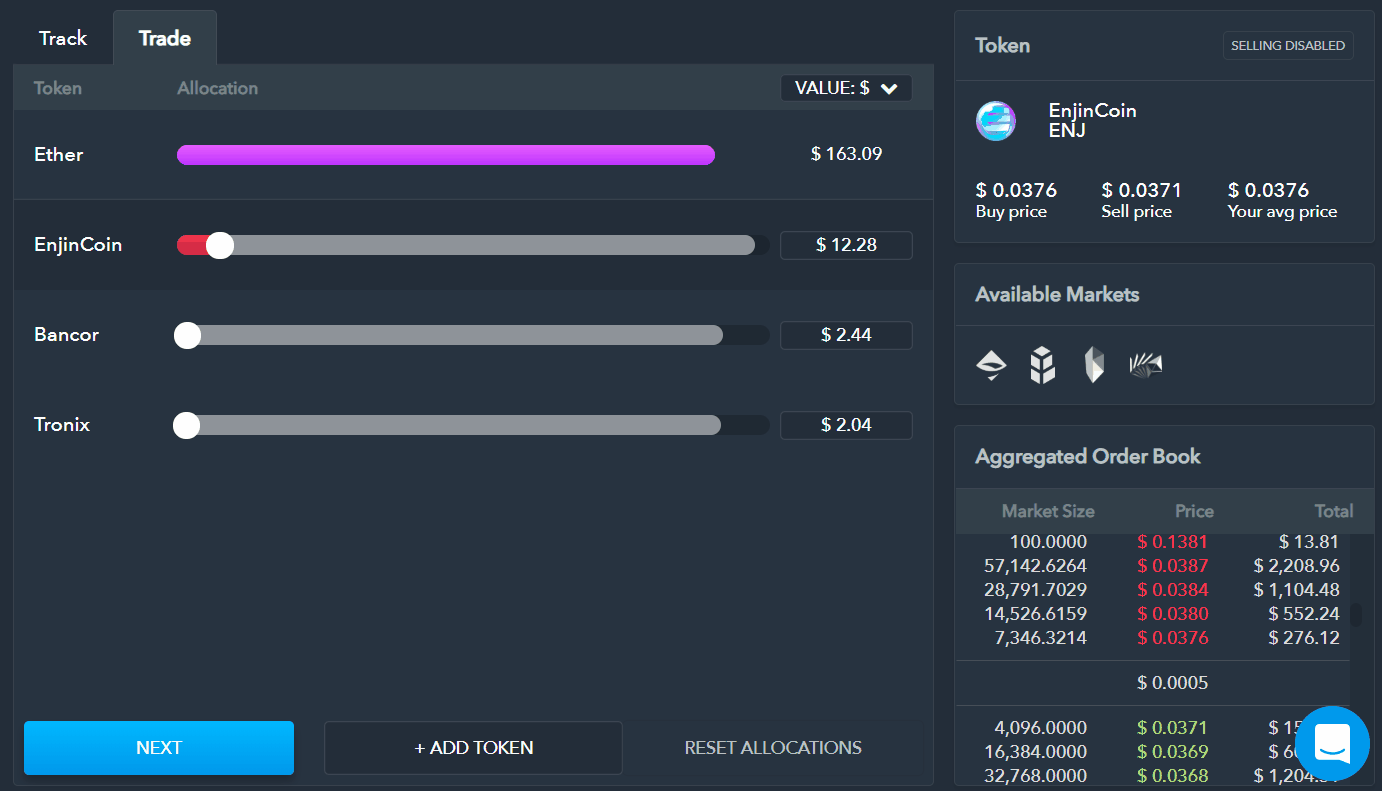This screenshot has width=1382, height=791.
Task: Open the Track tab
Action: [63, 38]
